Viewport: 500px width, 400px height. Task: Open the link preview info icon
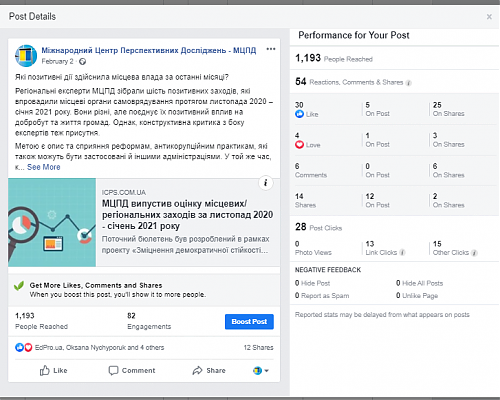(x=266, y=183)
